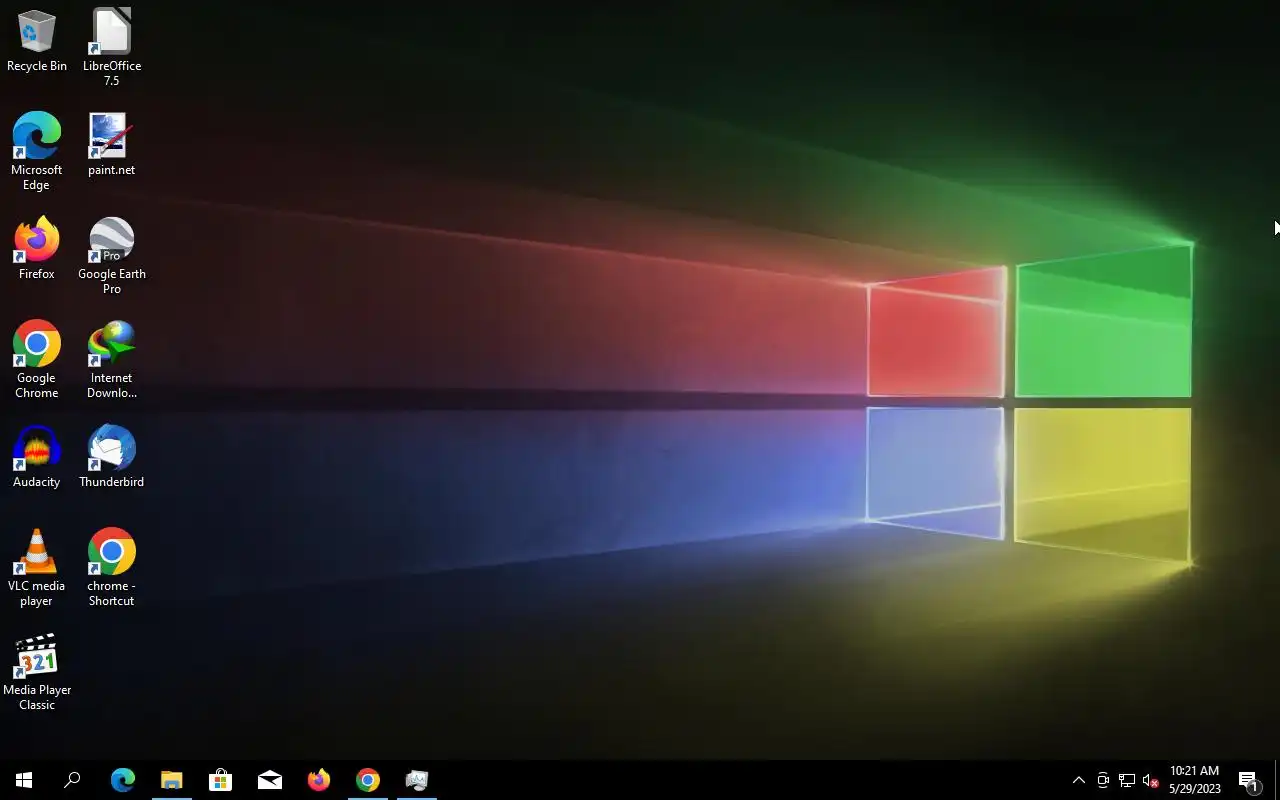Viewport: 1280px width, 800px height.
Task: Open taskbar Search magnifier
Action: click(72, 780)
